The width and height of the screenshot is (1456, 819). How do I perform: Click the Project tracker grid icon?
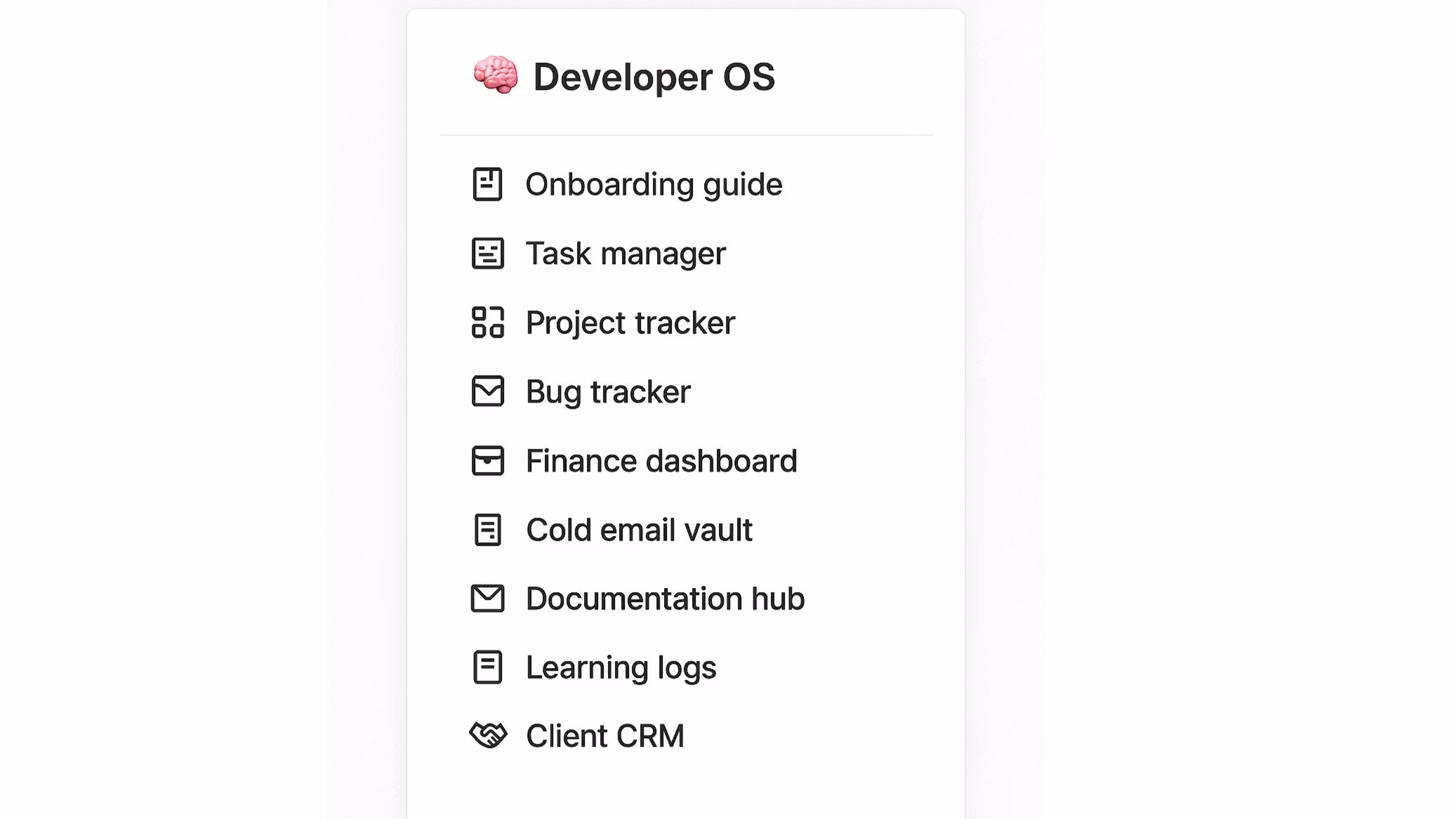tap(487, 322)
